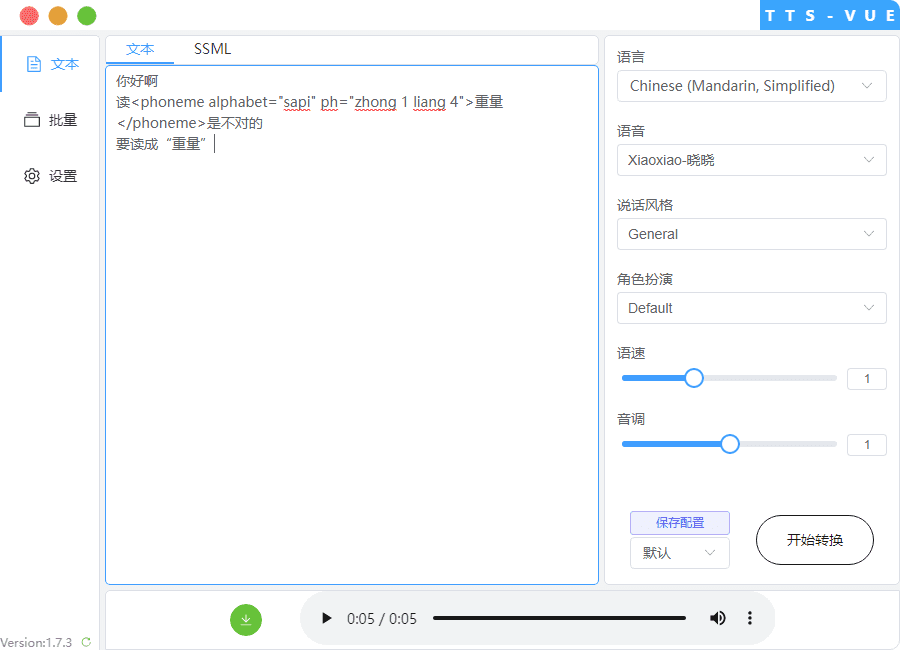
Task: Mute audio via the speaker icon
Action: (718, 618)
